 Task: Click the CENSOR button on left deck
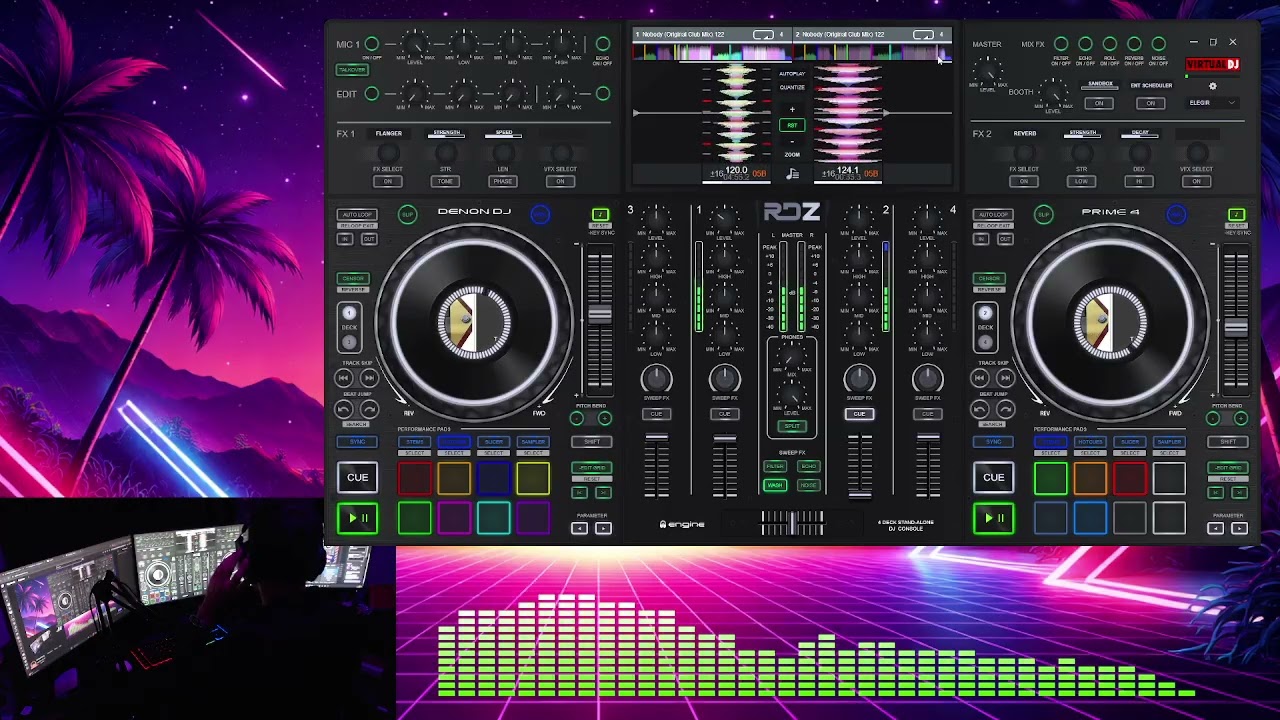353,279
